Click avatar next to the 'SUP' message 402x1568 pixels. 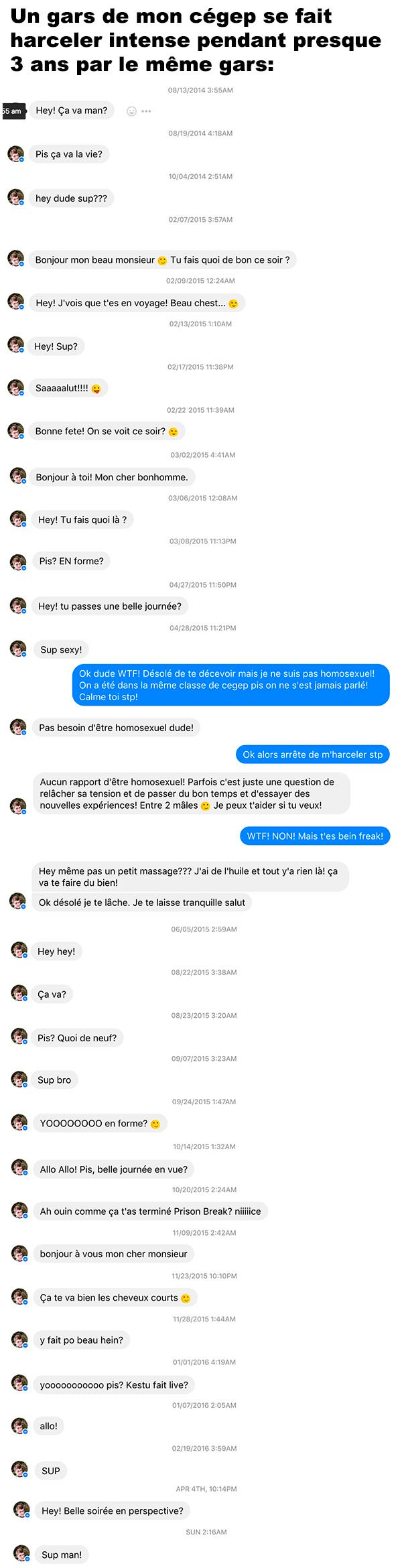point(20,1469)
